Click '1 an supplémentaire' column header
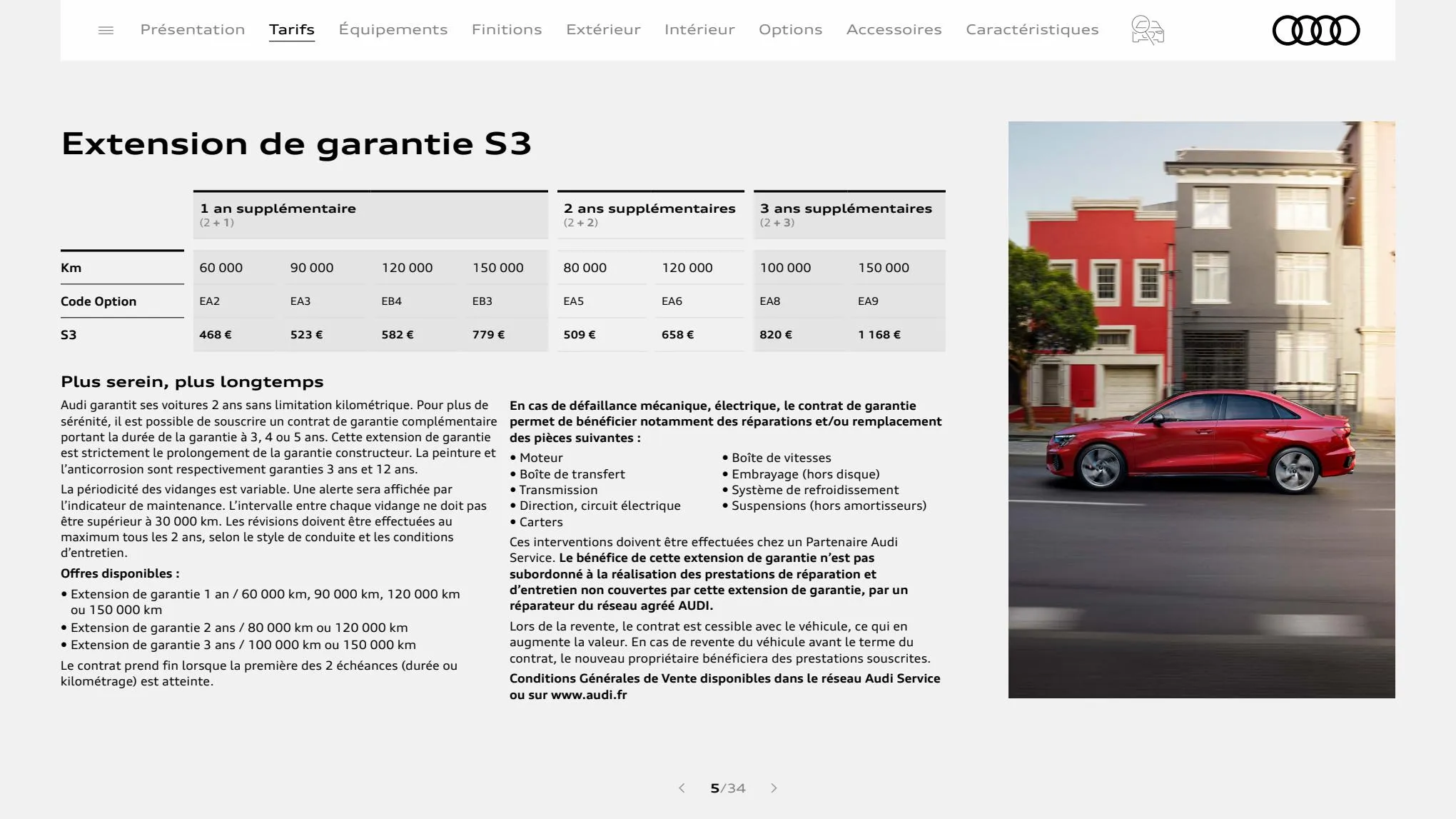The width and height of the screenshot is (1456, 819). click(370, 214)
